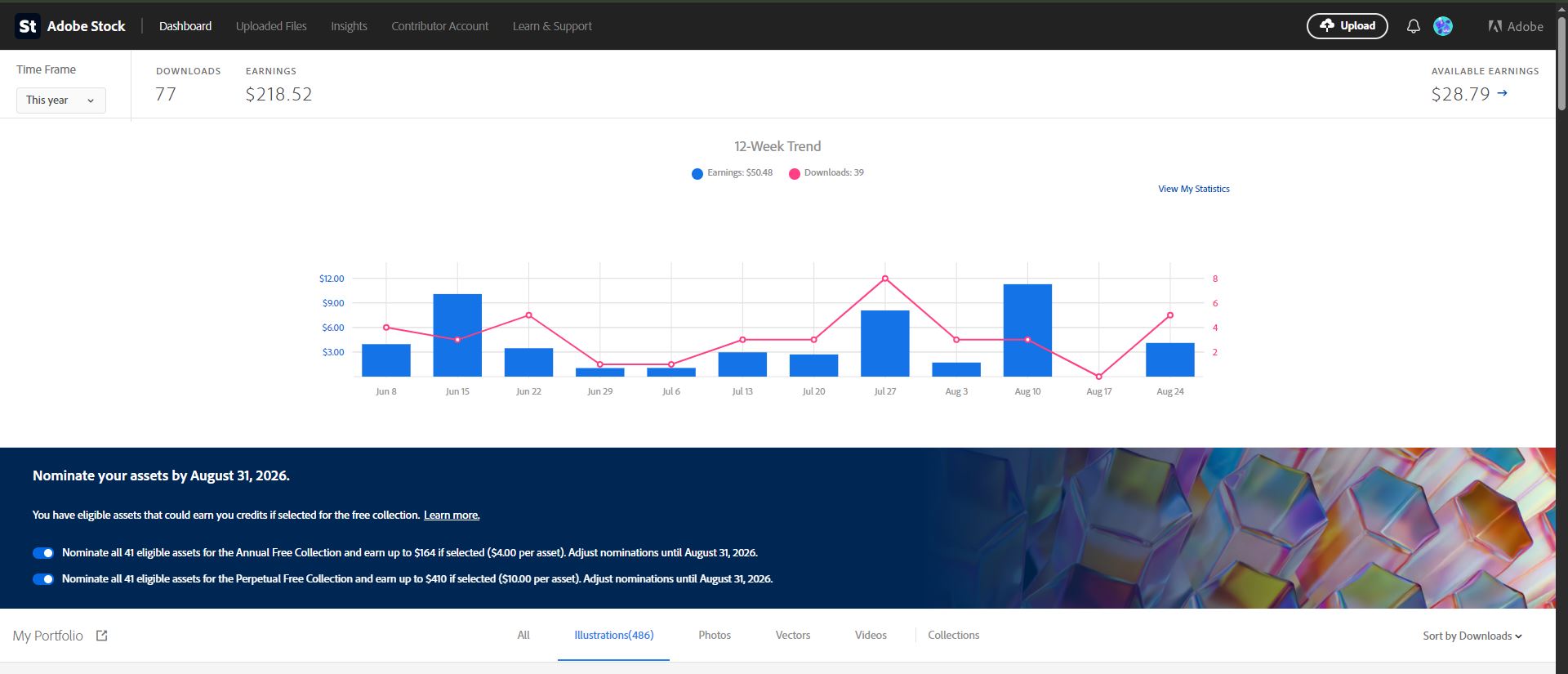Screen dimensions: 1568x674
Task: Click the page vertical scrollbar thumb
Action: coord(1561,64)
